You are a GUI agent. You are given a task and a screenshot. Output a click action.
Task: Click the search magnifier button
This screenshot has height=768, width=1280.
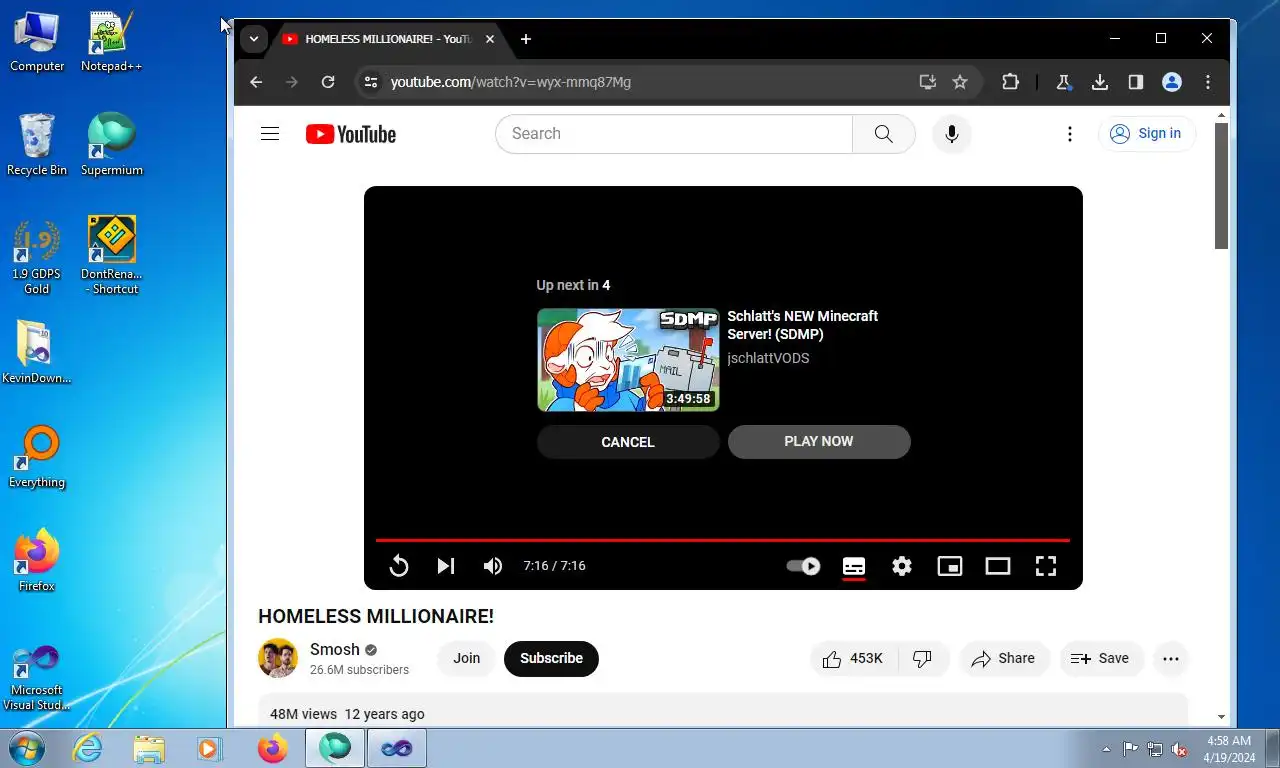pyautogui.click(x=884, y=134)
